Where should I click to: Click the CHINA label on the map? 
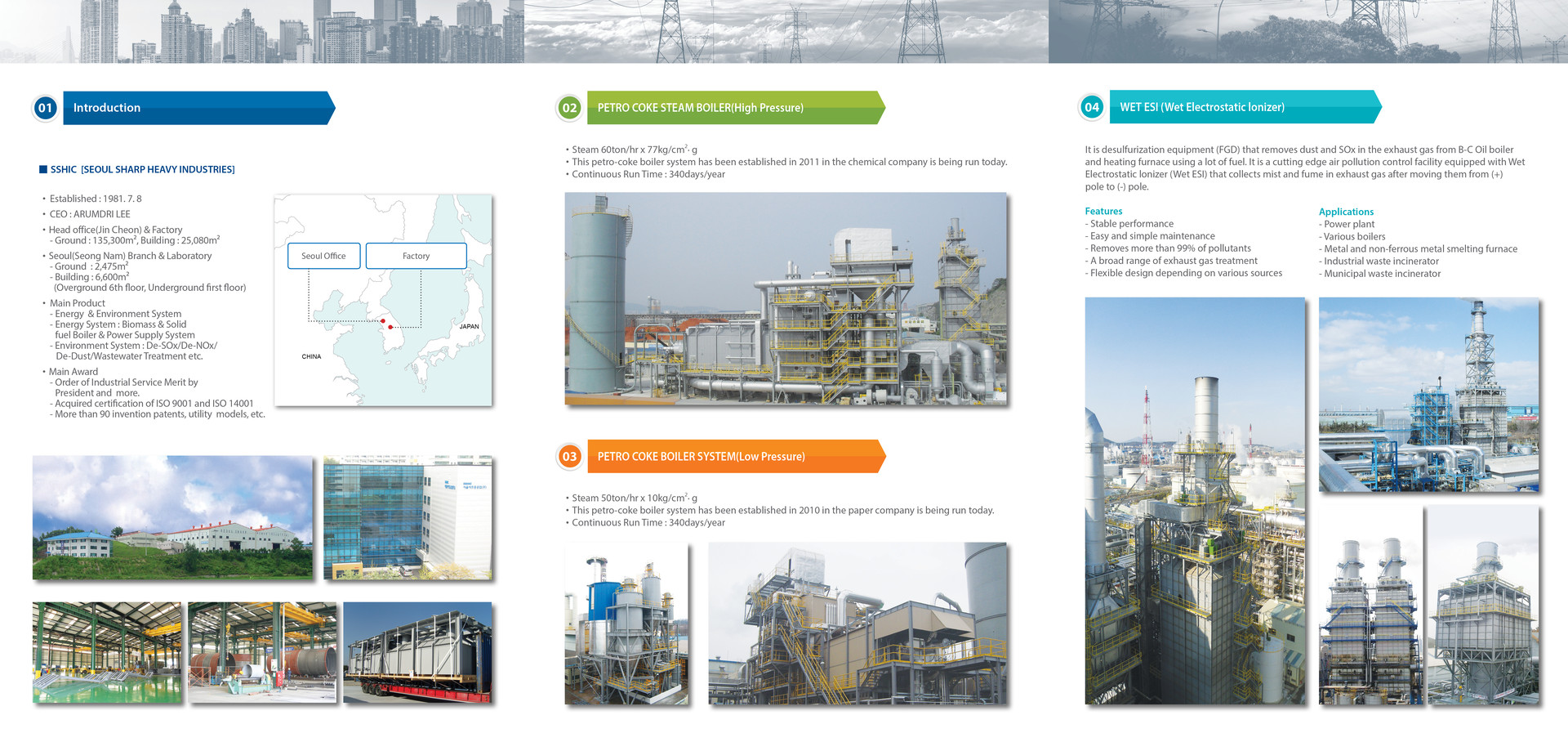[x=311, y=356]
